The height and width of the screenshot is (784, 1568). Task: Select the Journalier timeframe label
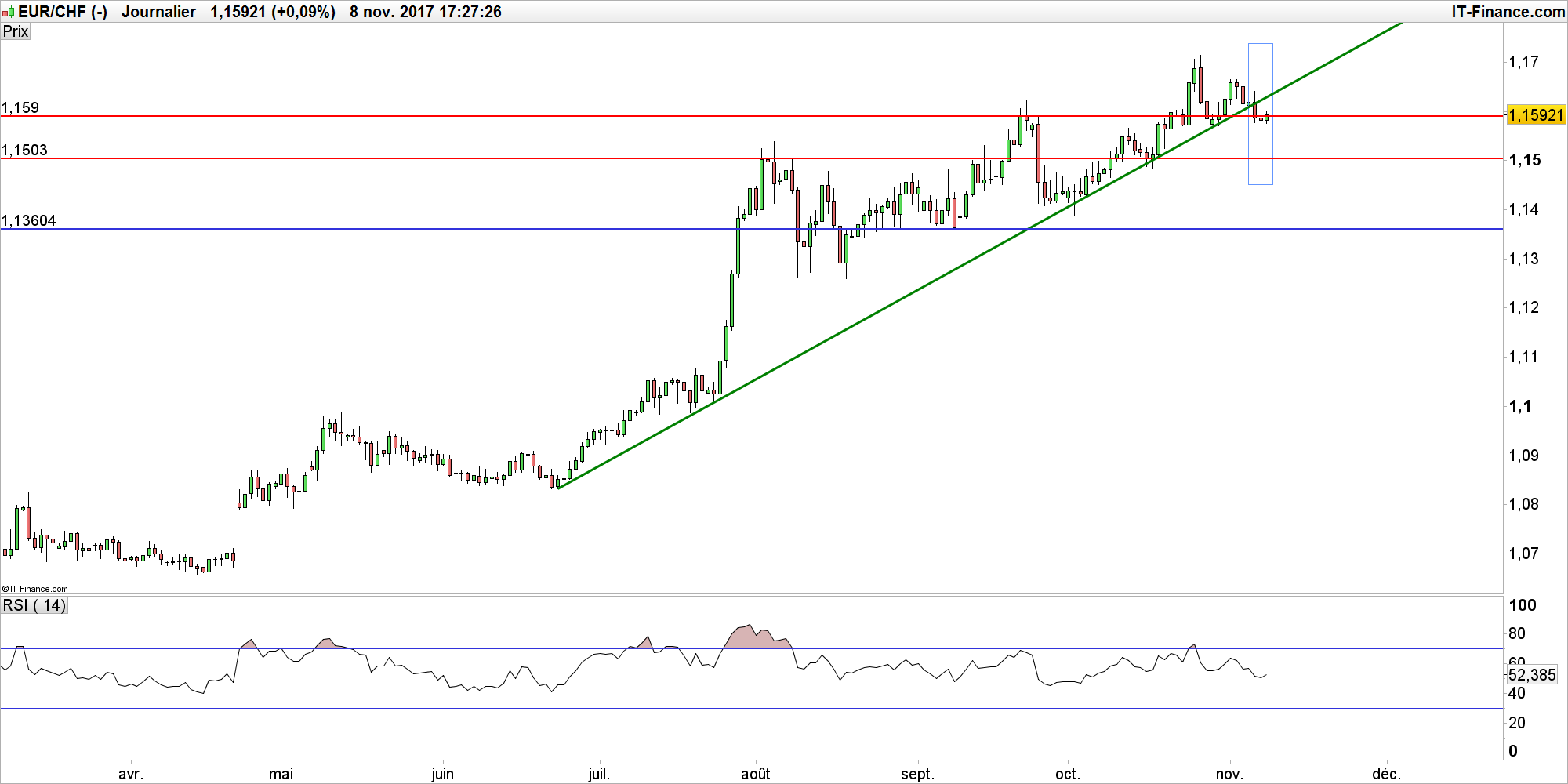coord(158,12)
